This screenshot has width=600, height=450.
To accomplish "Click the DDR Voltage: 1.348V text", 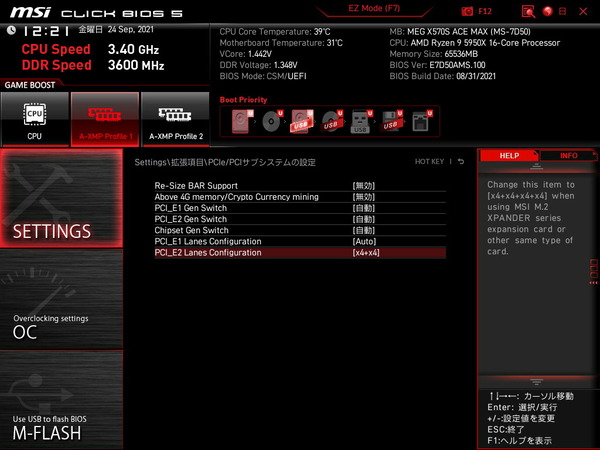I will [258, 65].
